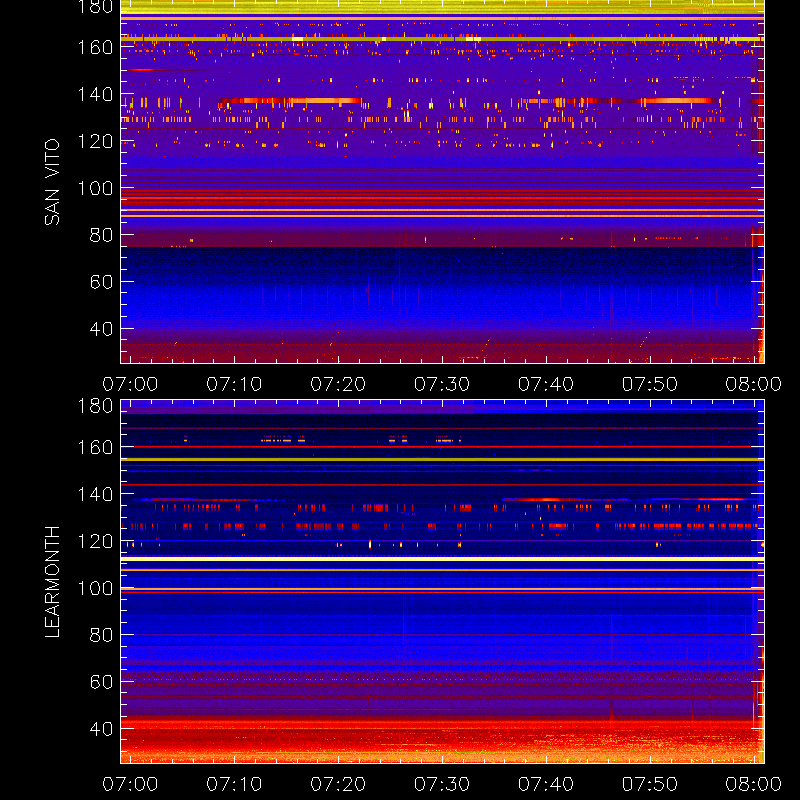Select the 80 label on the SAN VITO axis
This screenshot has height=800, width=800.
click(102, 235)
